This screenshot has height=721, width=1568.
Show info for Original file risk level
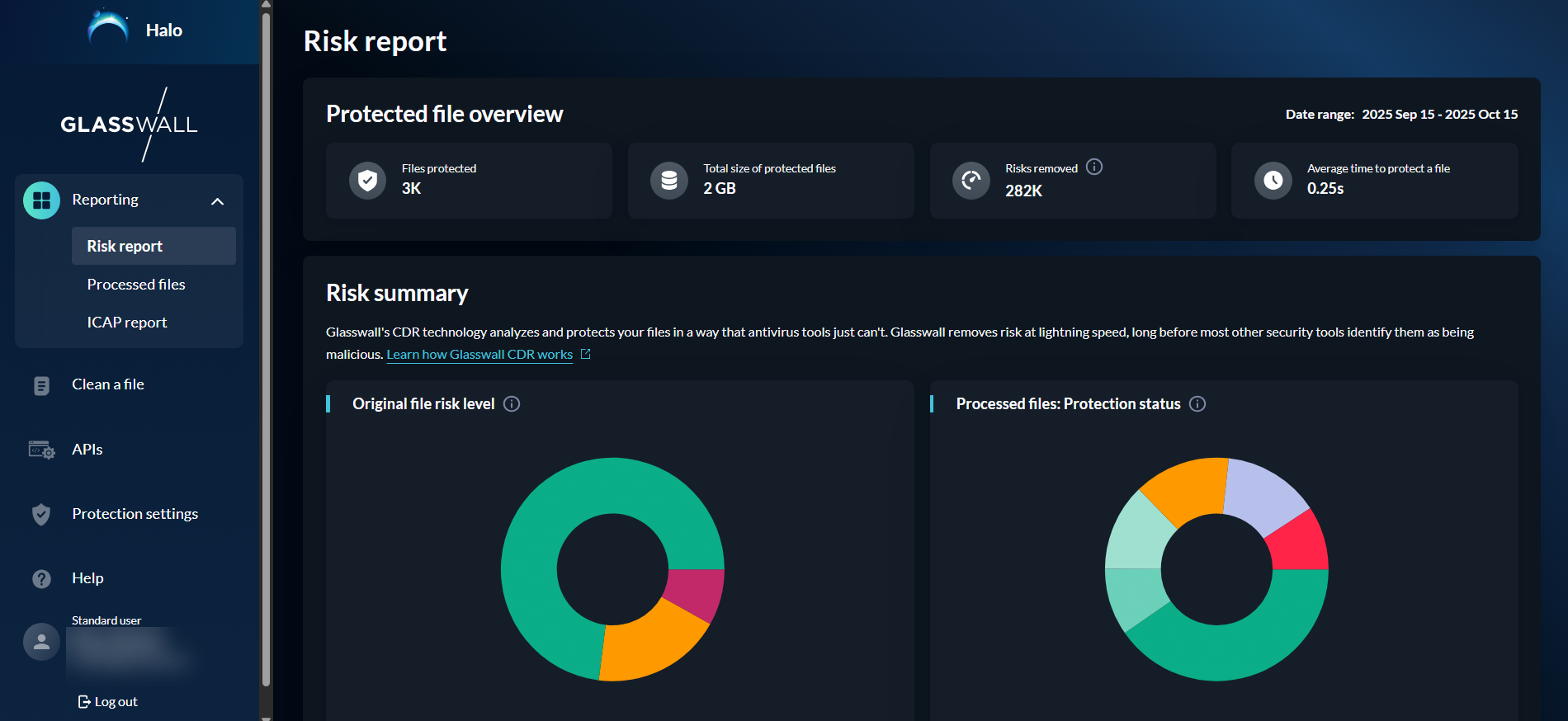click(x=512, y=404)
